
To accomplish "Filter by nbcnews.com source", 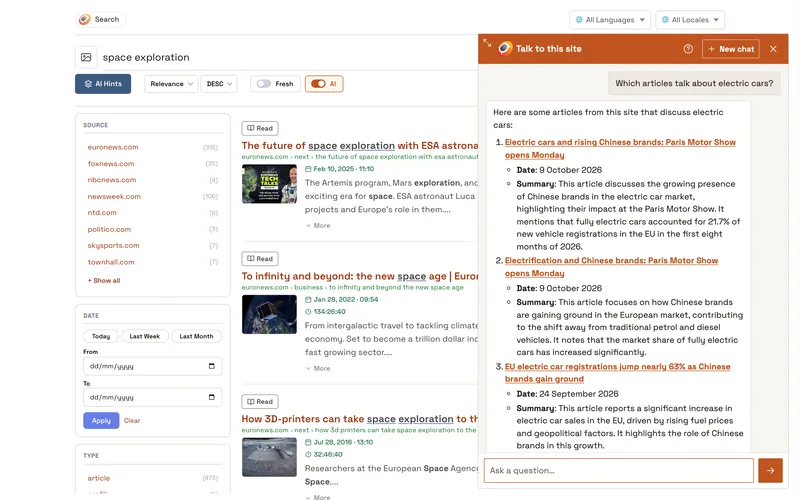I will coord(112,180).
